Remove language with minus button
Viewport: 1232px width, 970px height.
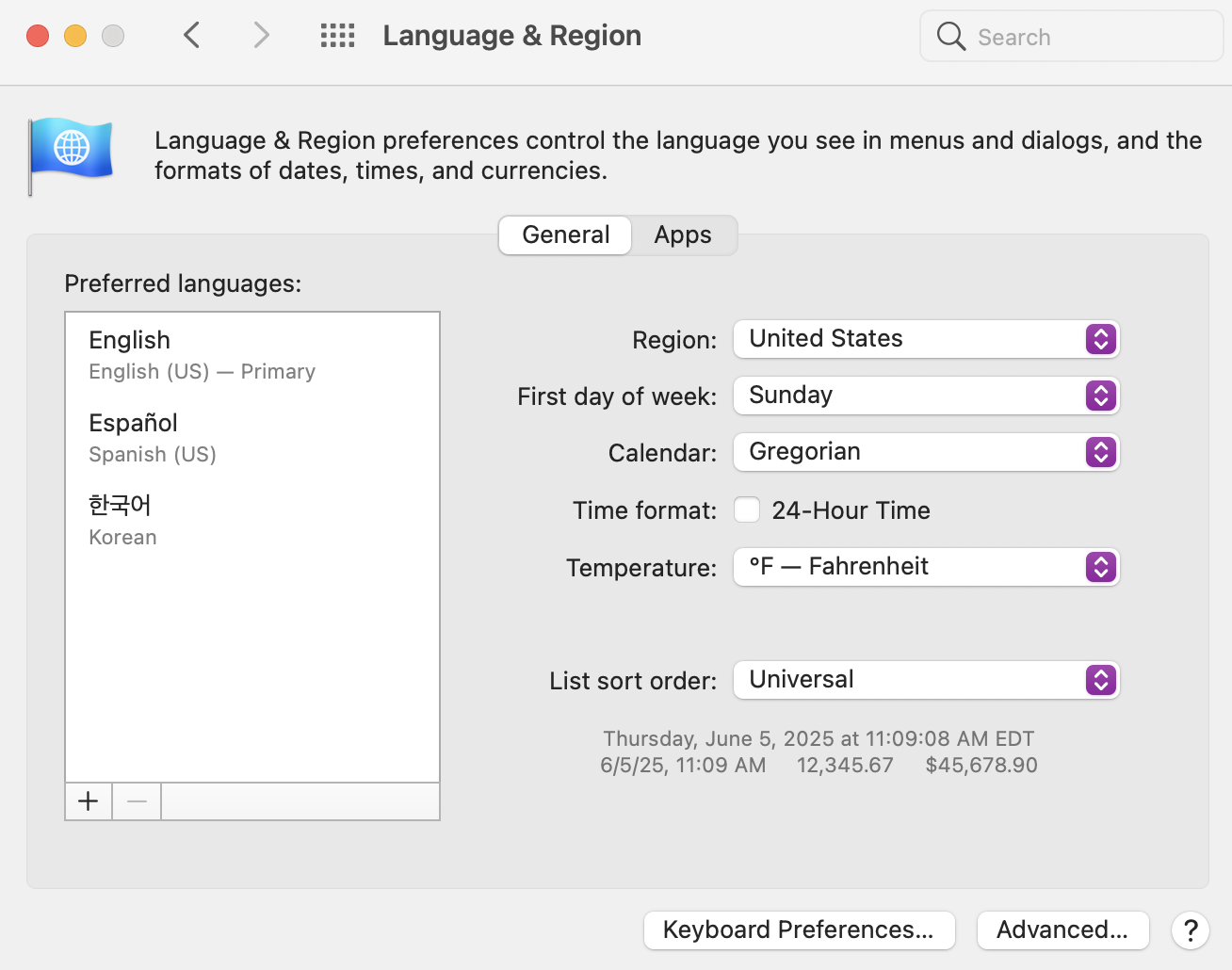pyautogui.click(x=137, y=801)
